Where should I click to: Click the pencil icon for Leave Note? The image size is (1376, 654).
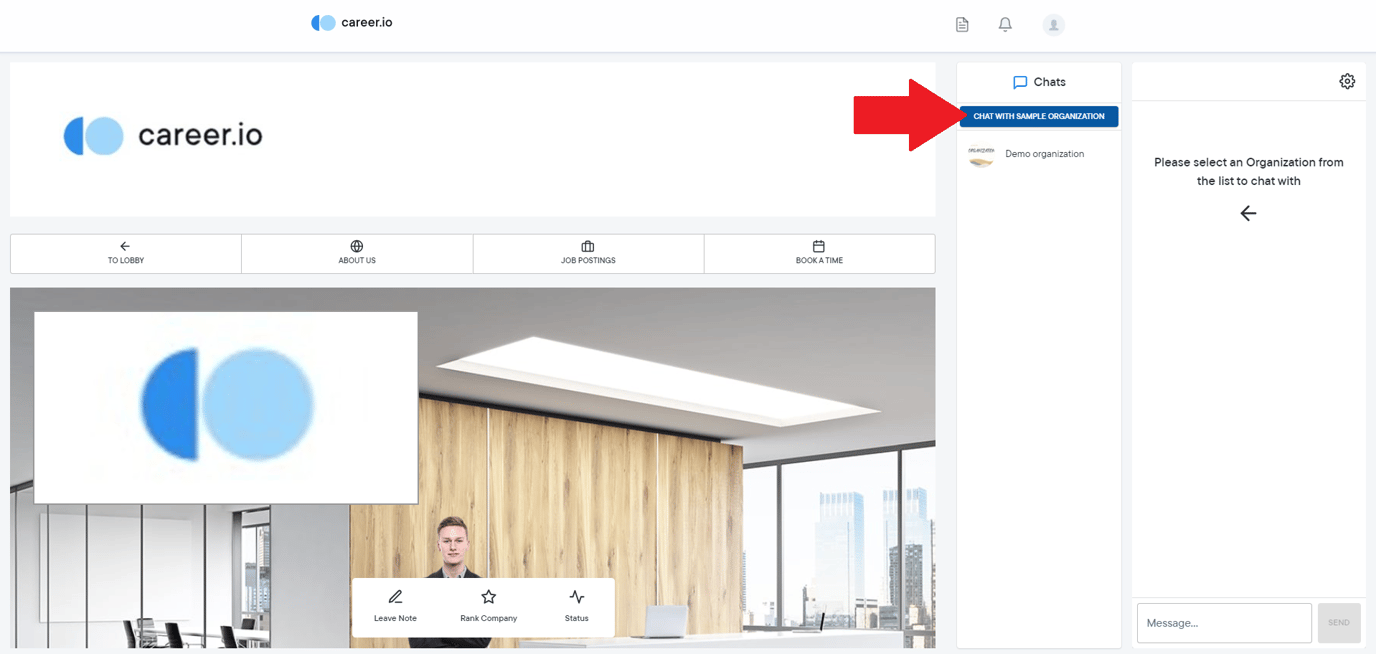(x=395, y=597)
